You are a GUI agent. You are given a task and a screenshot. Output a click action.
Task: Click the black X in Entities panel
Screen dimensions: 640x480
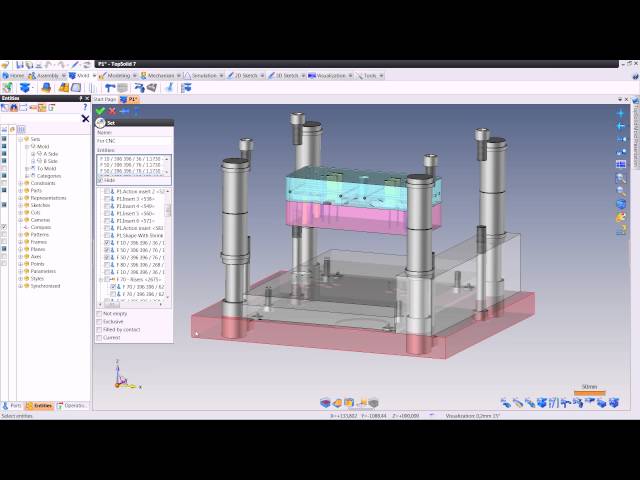click(85, 119)
